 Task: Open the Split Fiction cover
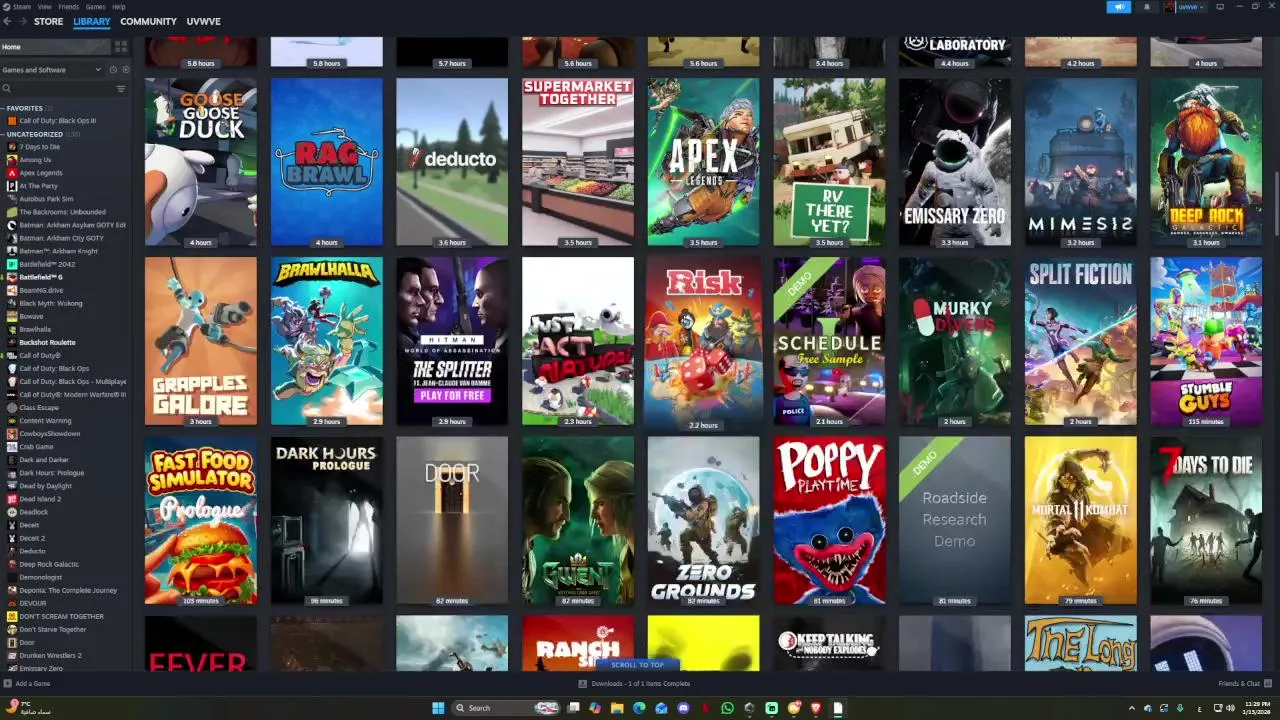1081,341
